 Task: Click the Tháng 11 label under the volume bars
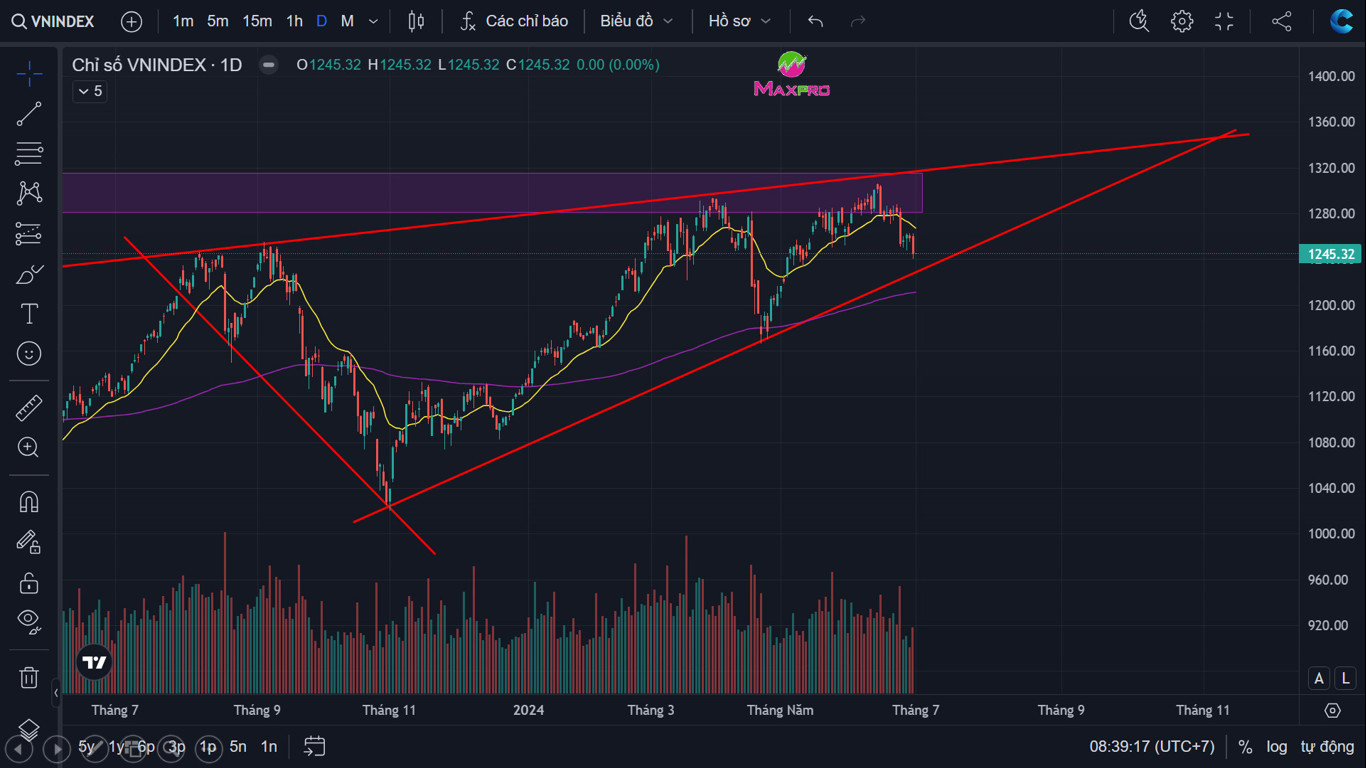click(x=389, y=710)
